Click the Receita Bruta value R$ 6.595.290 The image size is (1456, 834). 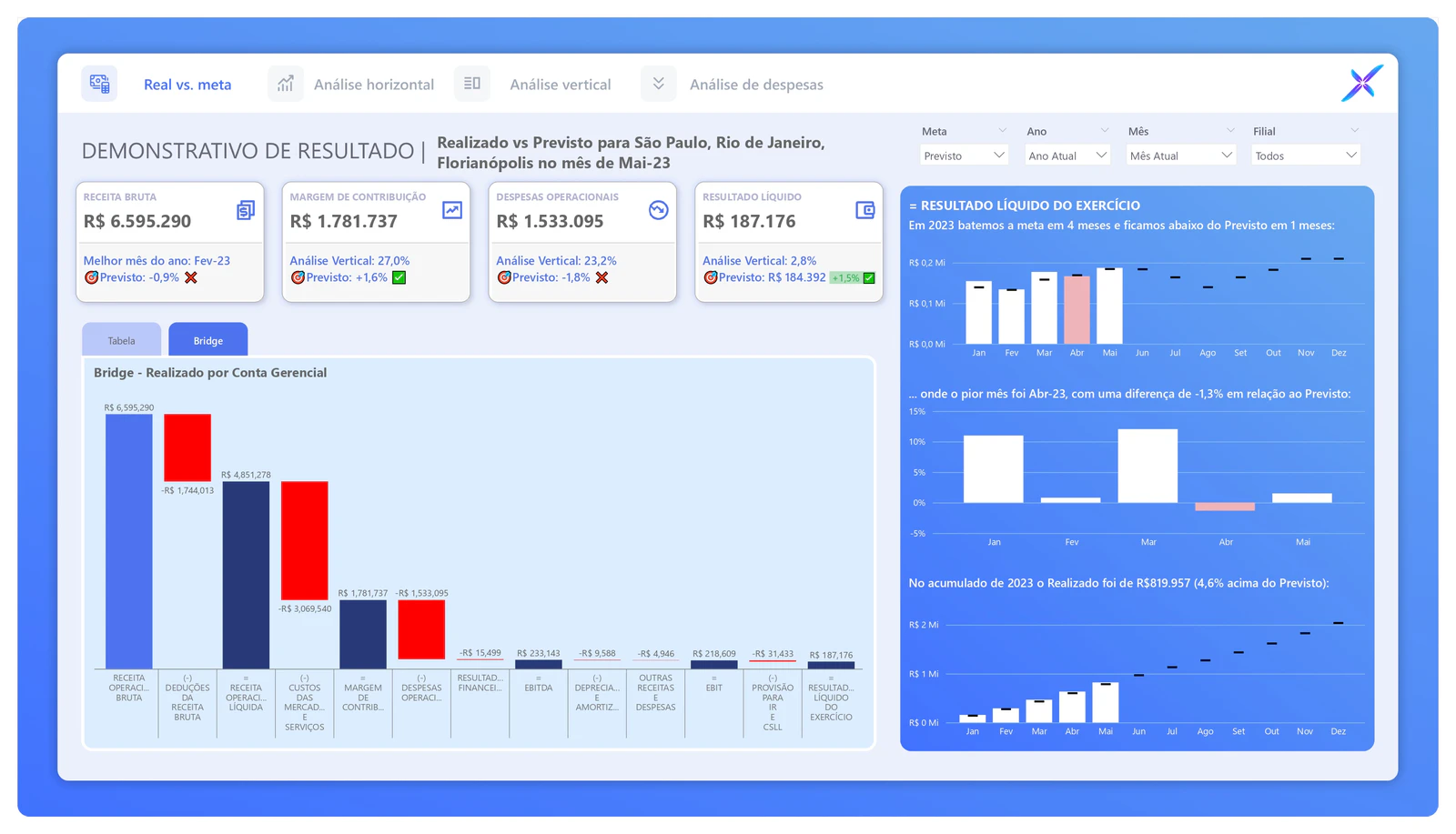(137, 221)
